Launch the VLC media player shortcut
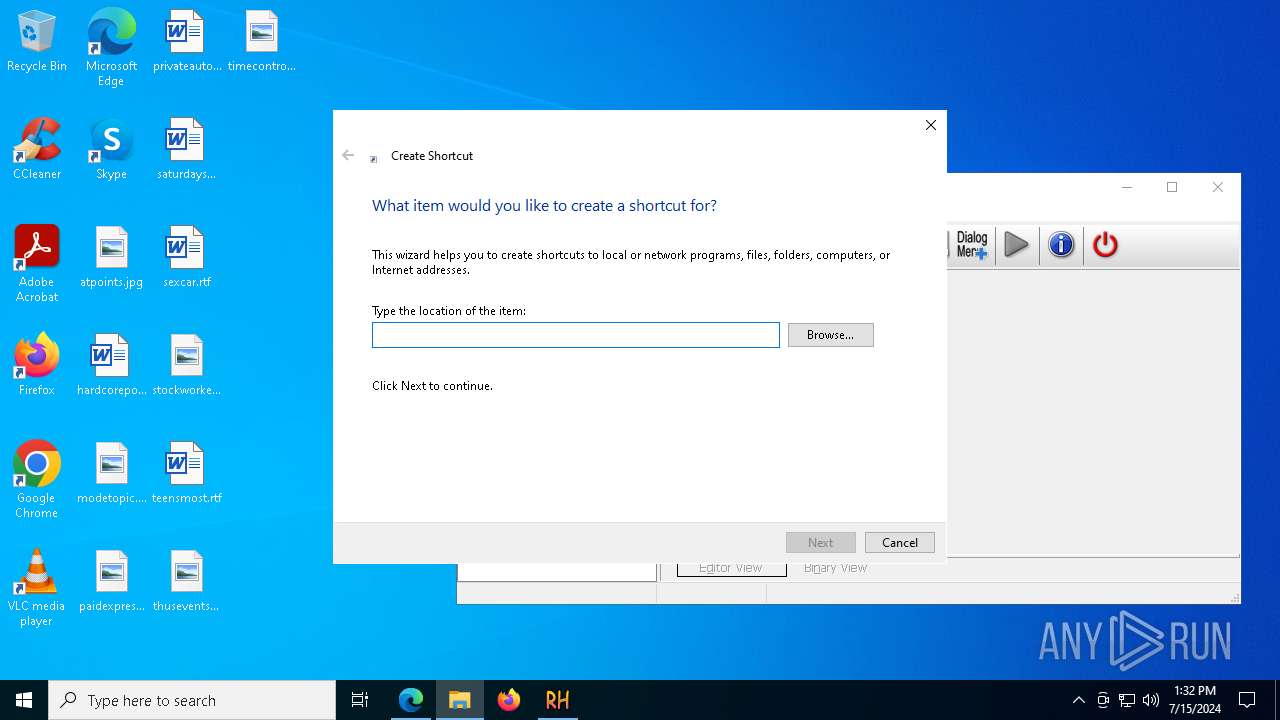This screenshot has height=720, width=1280. [37, 588]
